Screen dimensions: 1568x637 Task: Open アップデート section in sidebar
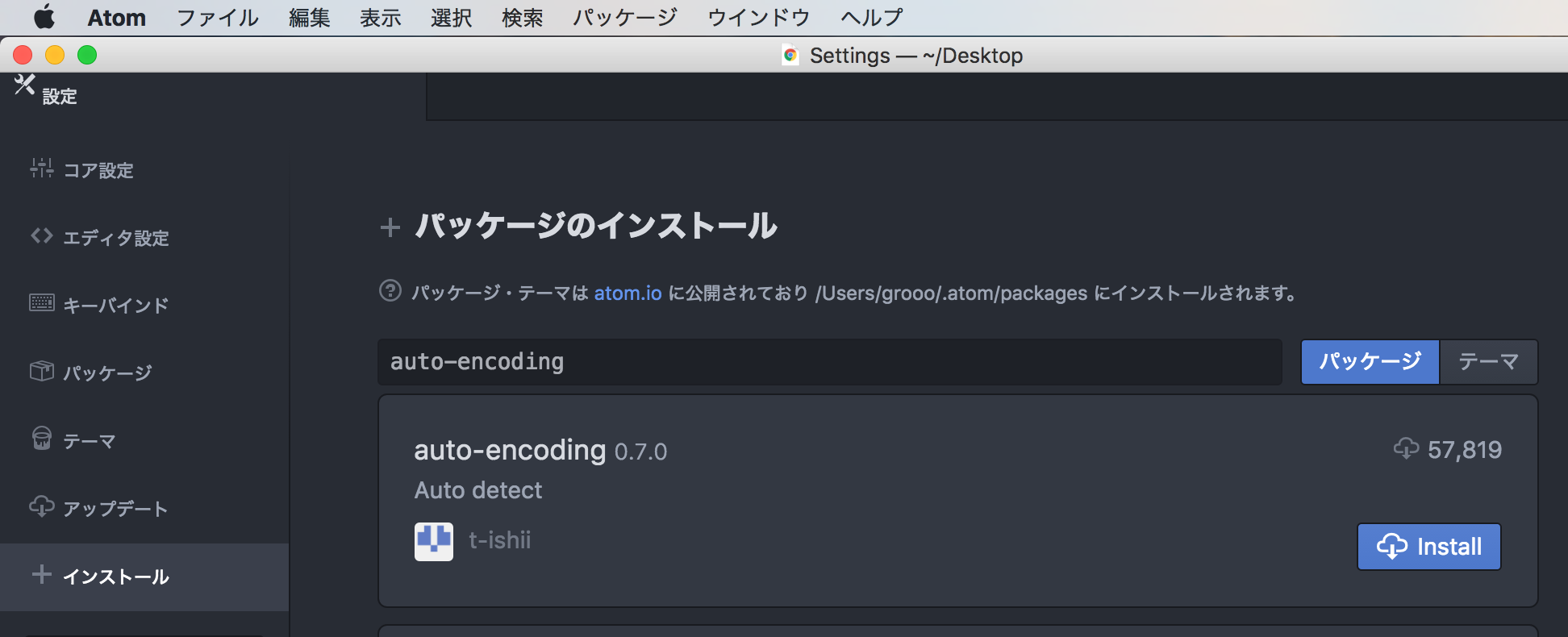coord(144,509)
